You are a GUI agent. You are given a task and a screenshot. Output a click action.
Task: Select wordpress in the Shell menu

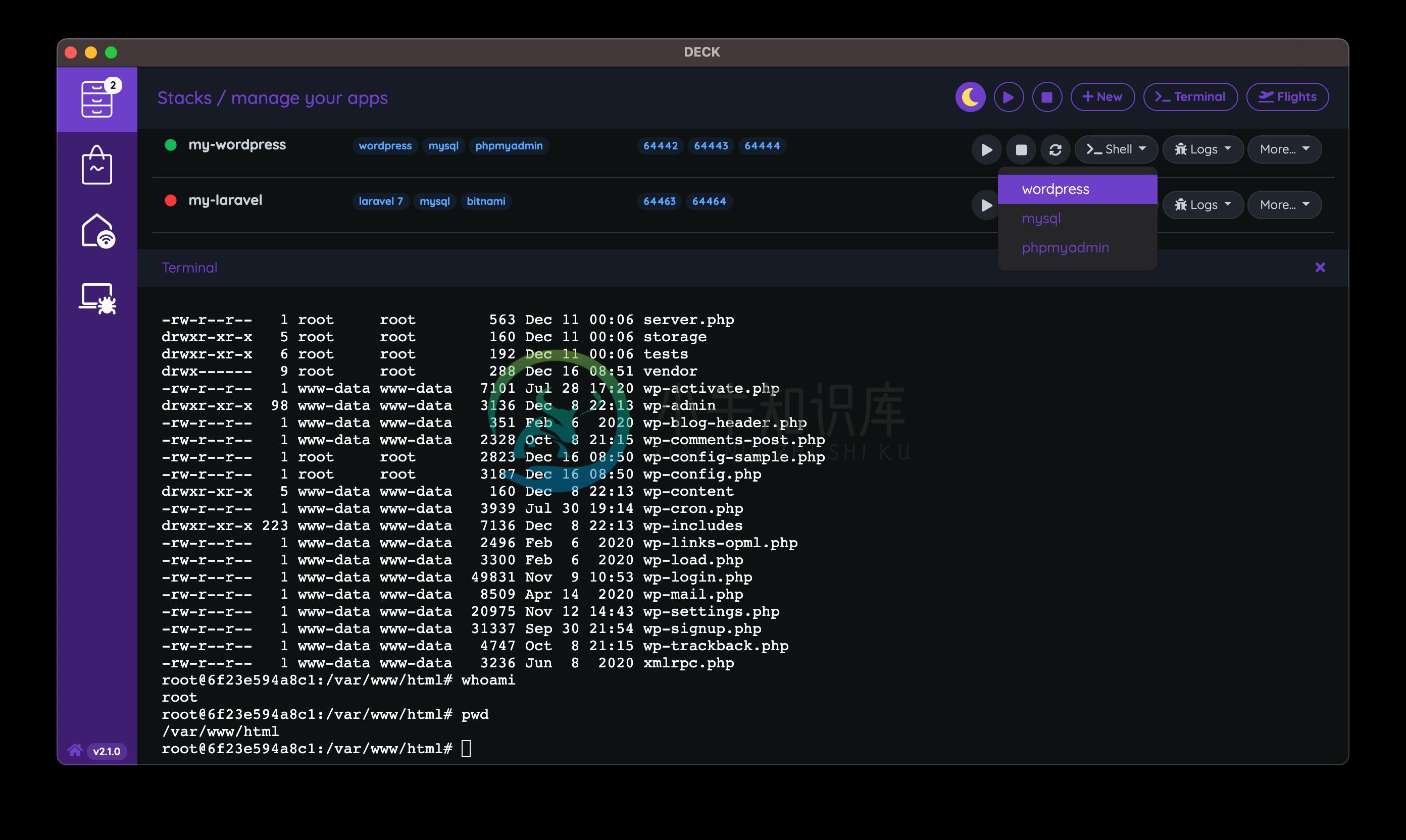coord(1077,189)
